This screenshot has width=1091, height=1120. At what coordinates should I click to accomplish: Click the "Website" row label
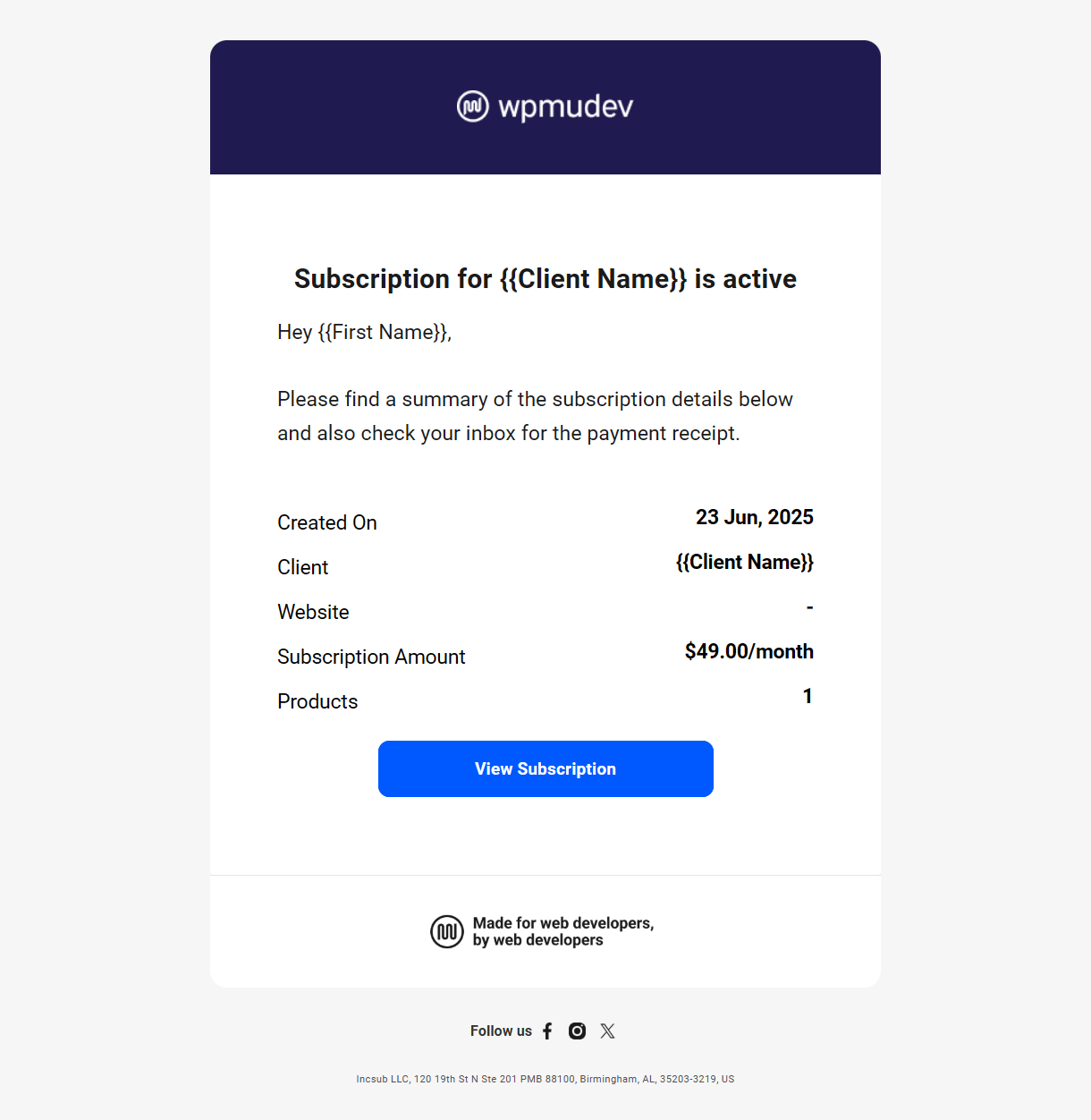313,613
